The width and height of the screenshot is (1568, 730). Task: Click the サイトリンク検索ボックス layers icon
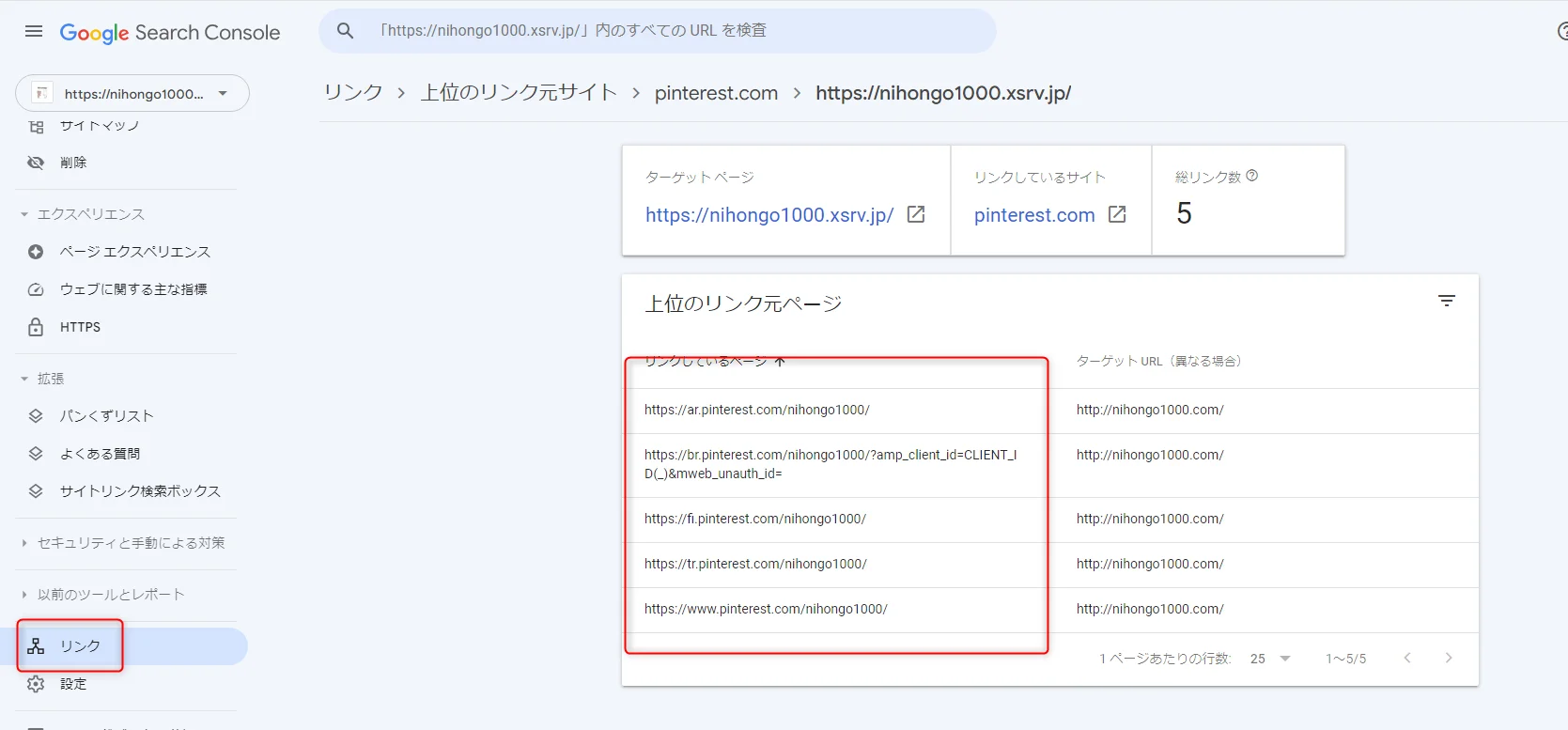[x=36, y=491]
